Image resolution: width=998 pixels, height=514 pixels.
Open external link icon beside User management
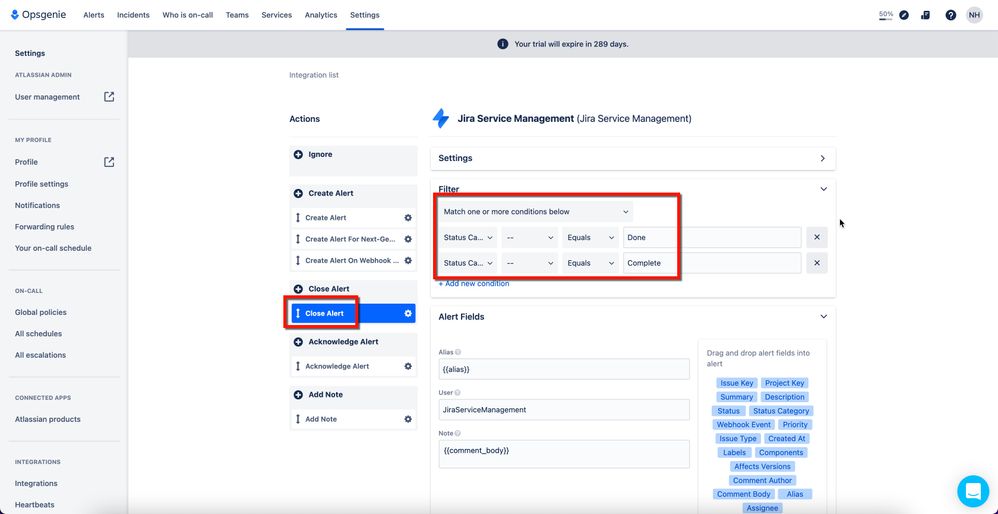tap(109, 97)
